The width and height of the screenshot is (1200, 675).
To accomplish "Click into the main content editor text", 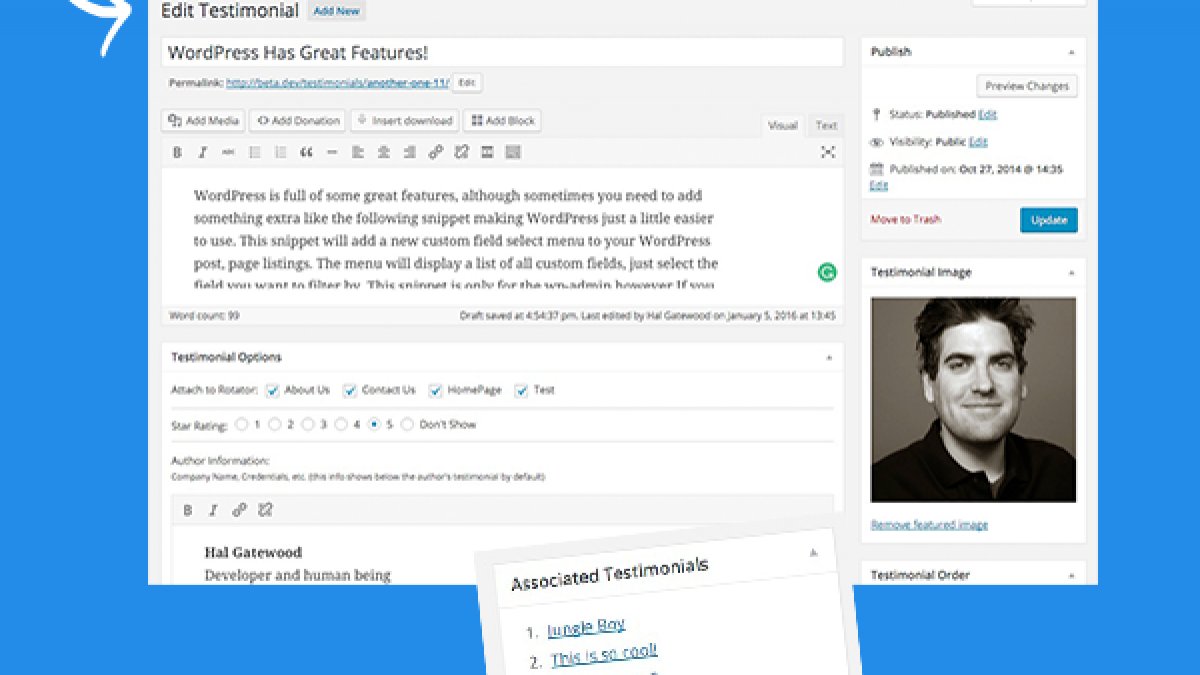I will click(456, 240).
